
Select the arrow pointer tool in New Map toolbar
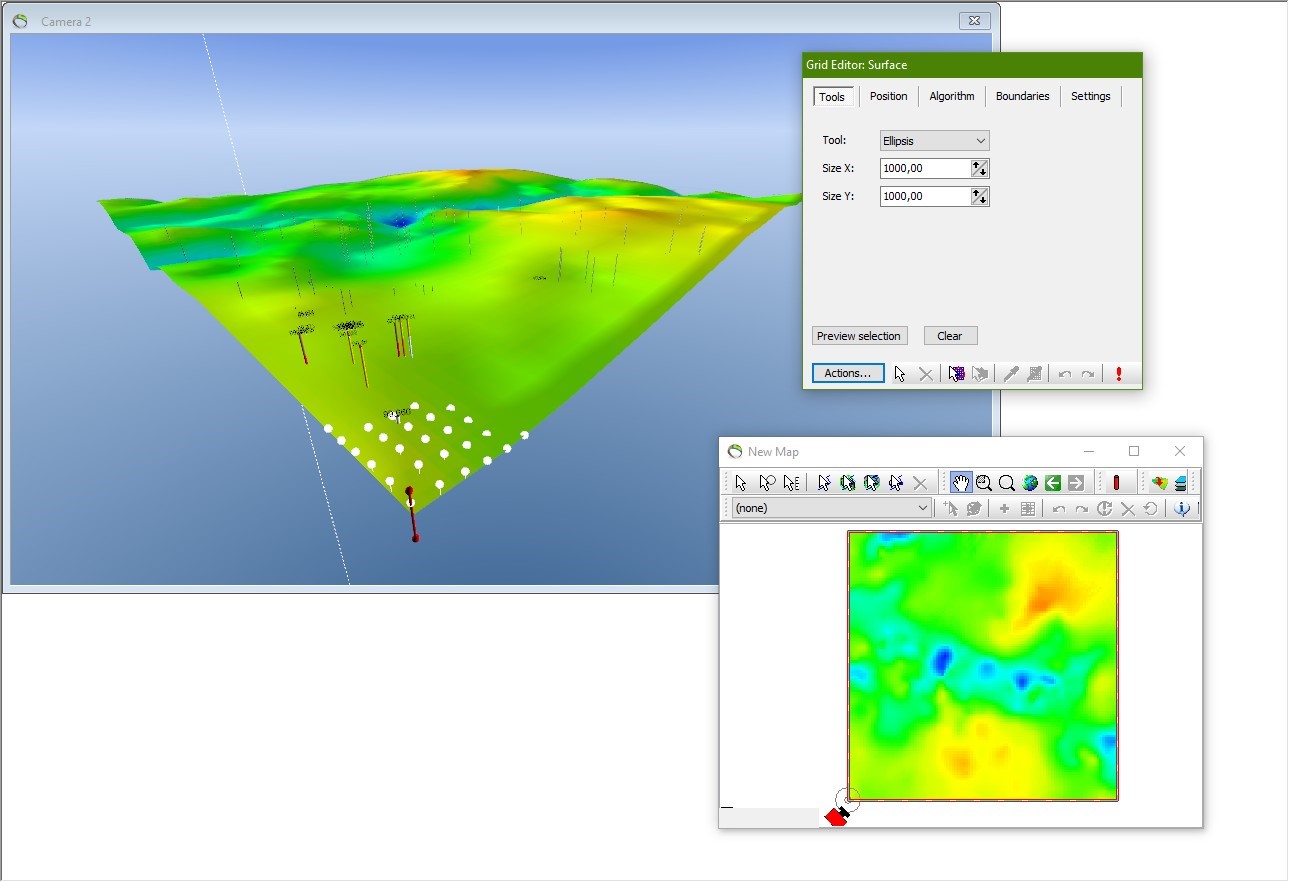pos(741,483)
